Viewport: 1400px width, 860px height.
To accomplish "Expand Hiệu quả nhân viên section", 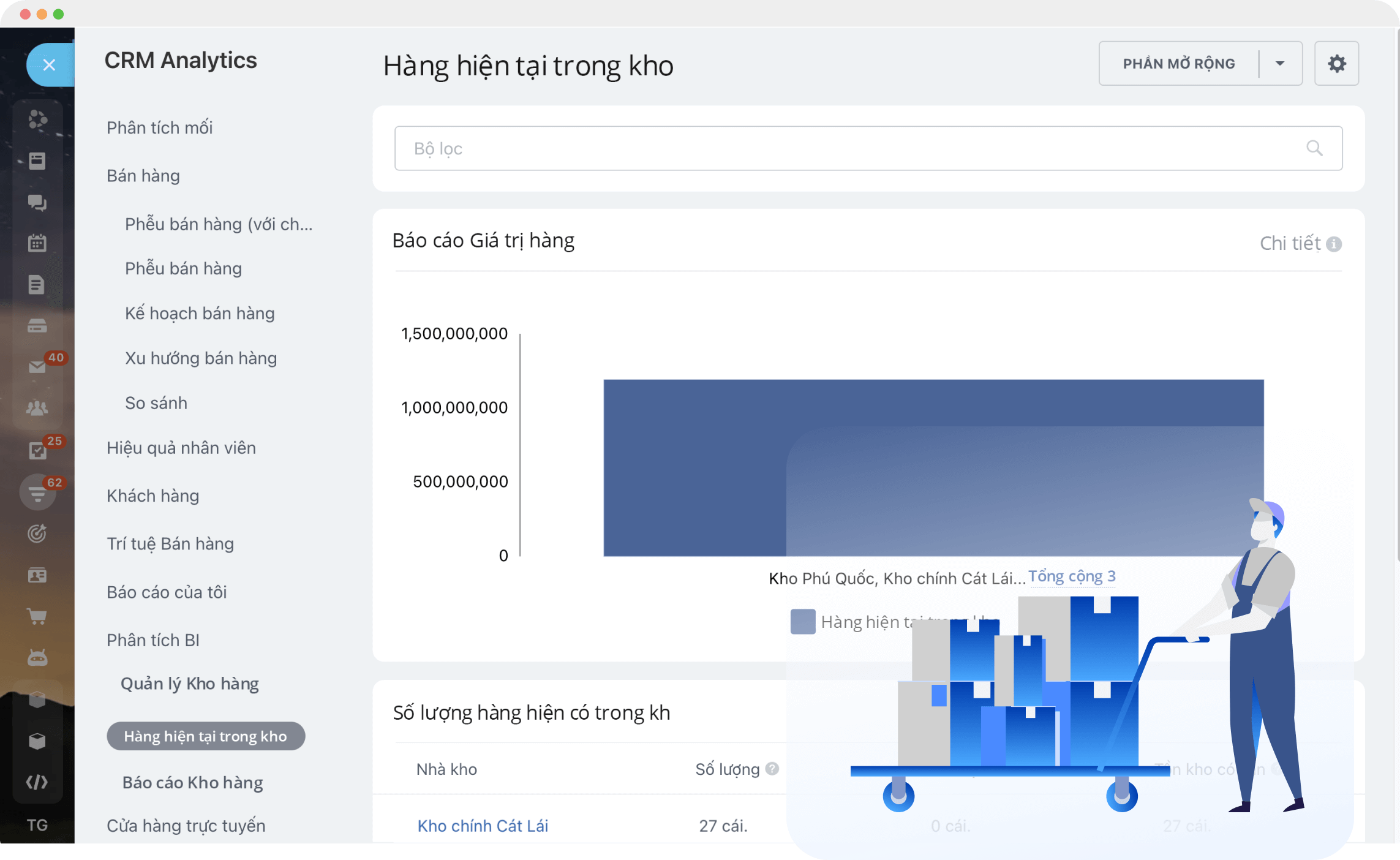I will (181, 448).
